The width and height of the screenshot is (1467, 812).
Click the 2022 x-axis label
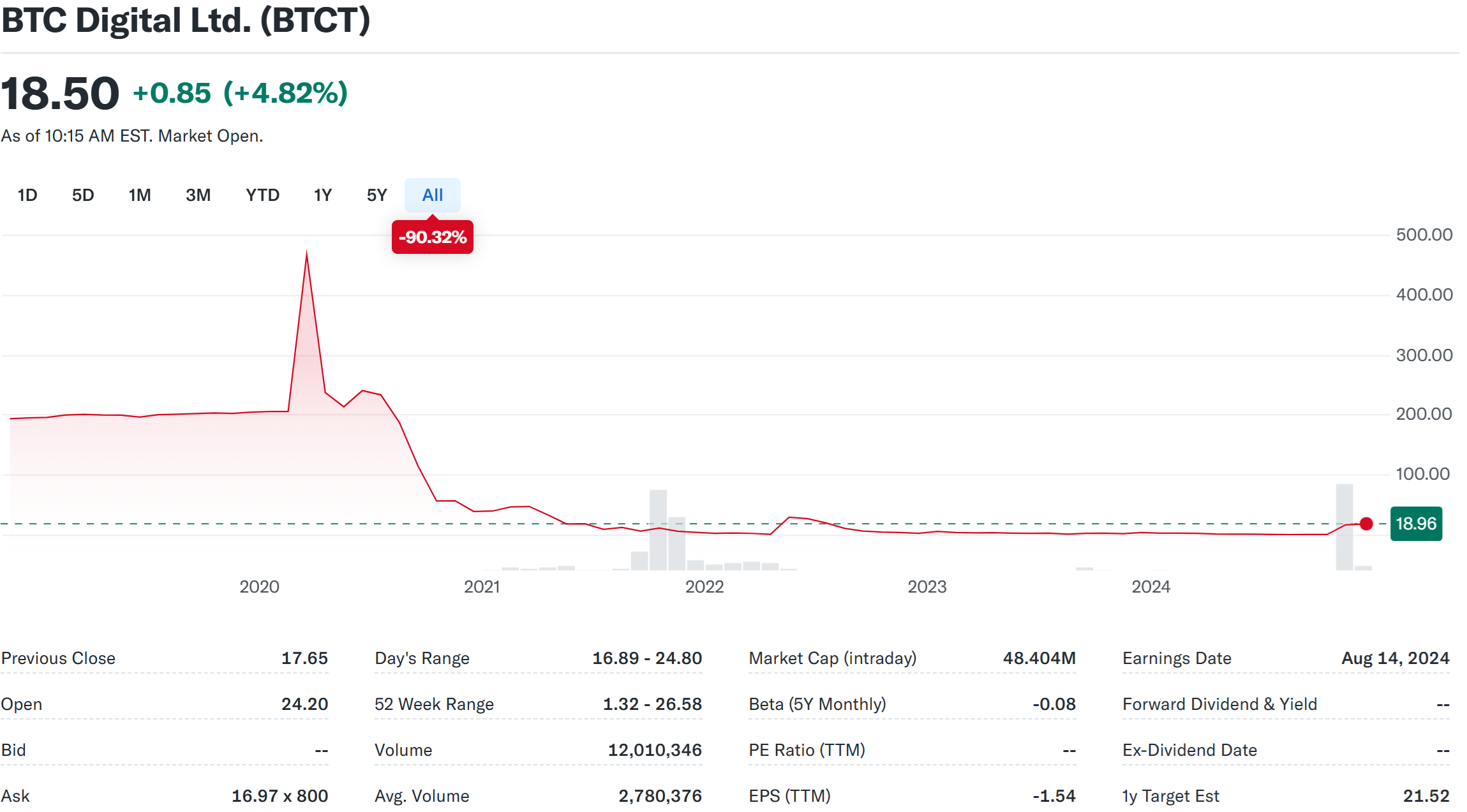pyautogui.click(x=704, y=587)
